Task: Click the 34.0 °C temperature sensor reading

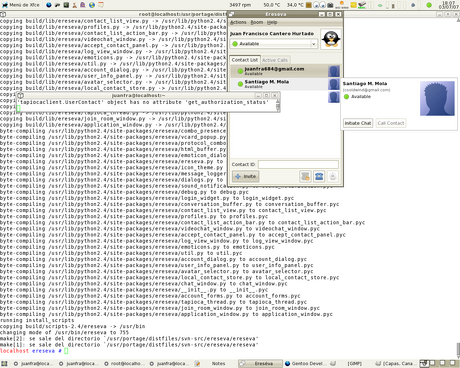Action: coord(295,5)
